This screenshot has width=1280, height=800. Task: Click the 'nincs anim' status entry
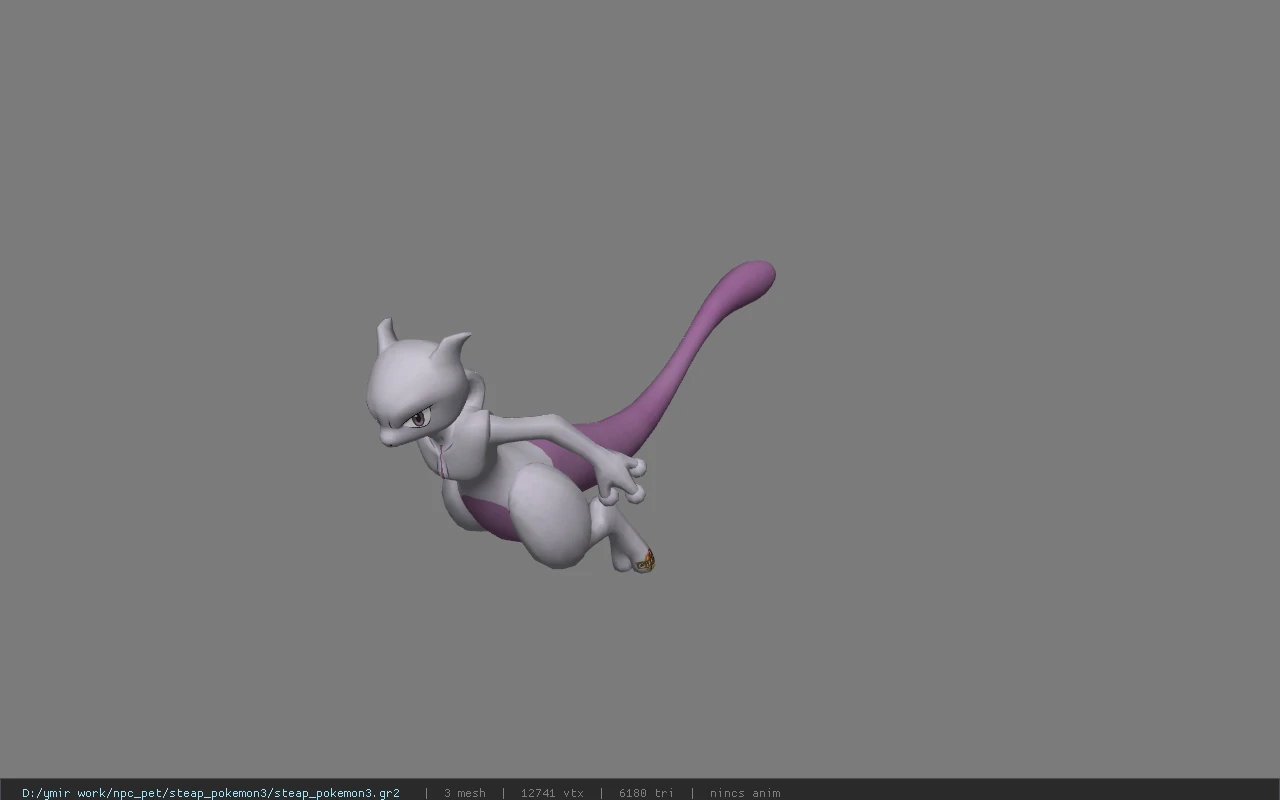(x=745, y=793)
